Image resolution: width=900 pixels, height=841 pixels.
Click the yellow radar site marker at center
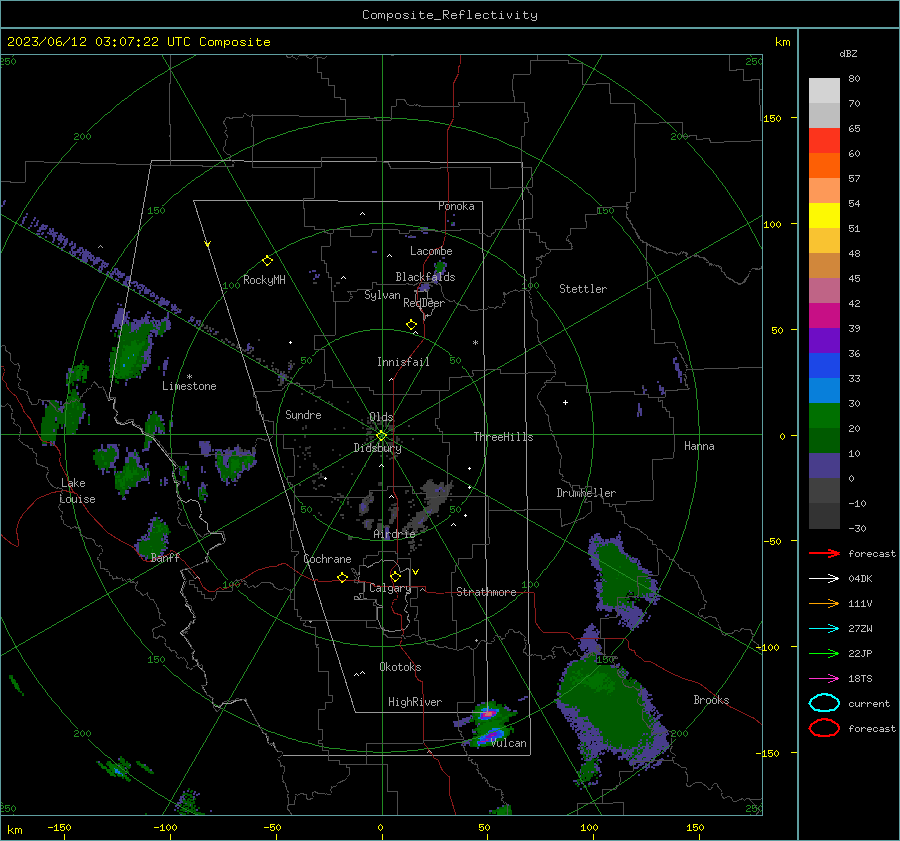[381, 436]
